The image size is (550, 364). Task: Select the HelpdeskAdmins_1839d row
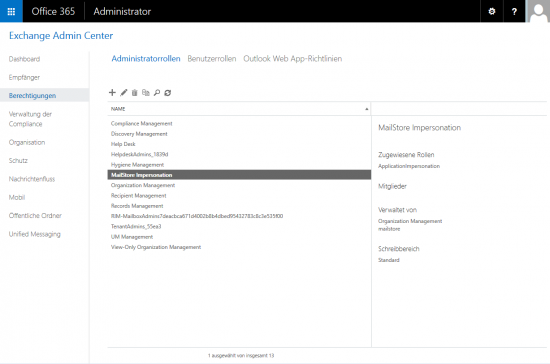click(239, 154)
